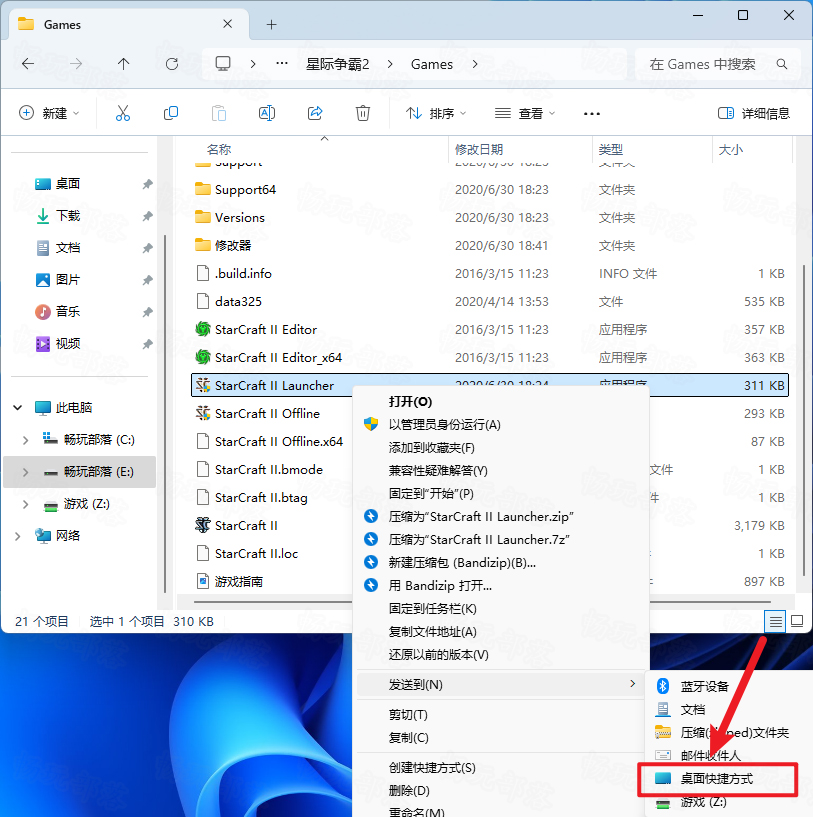
Task: Expand the 畅玩部落 (C:) drive node
Action: coord(25,440)
